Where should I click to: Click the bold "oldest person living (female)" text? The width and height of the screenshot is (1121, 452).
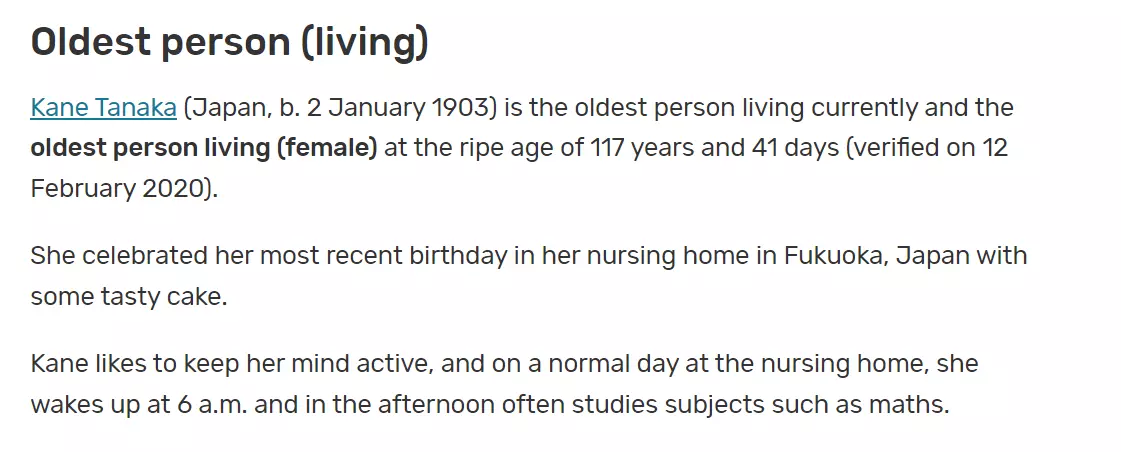click(203, 149)
